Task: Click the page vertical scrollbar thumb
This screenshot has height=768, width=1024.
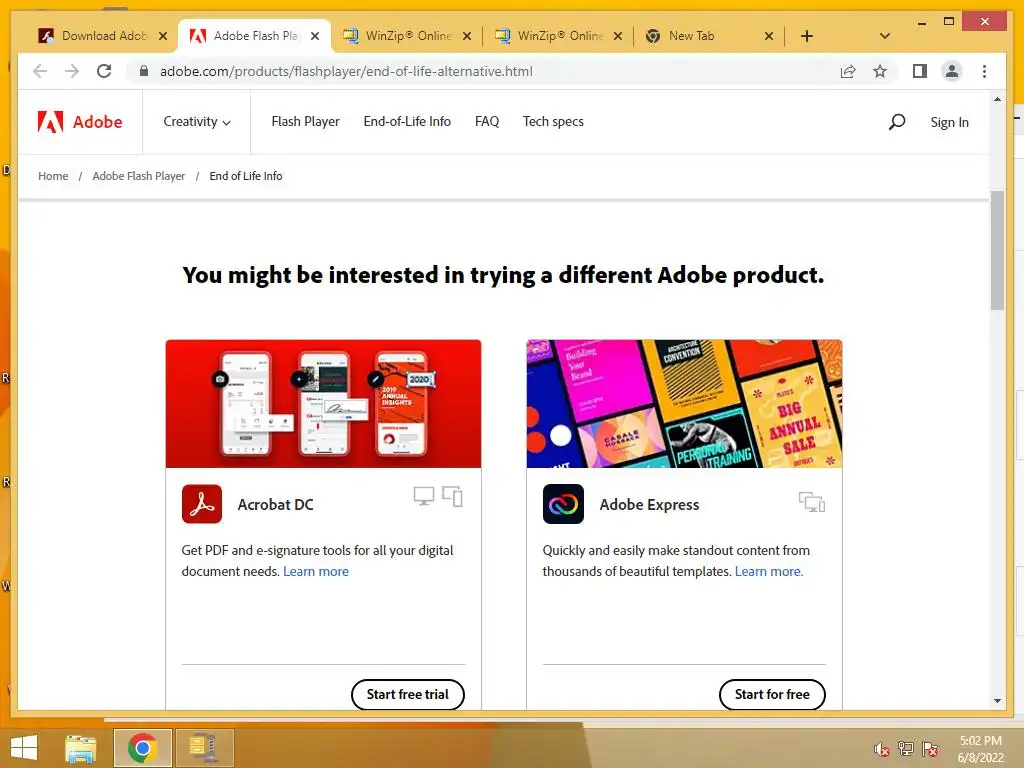Action: (x=997, y=251)
